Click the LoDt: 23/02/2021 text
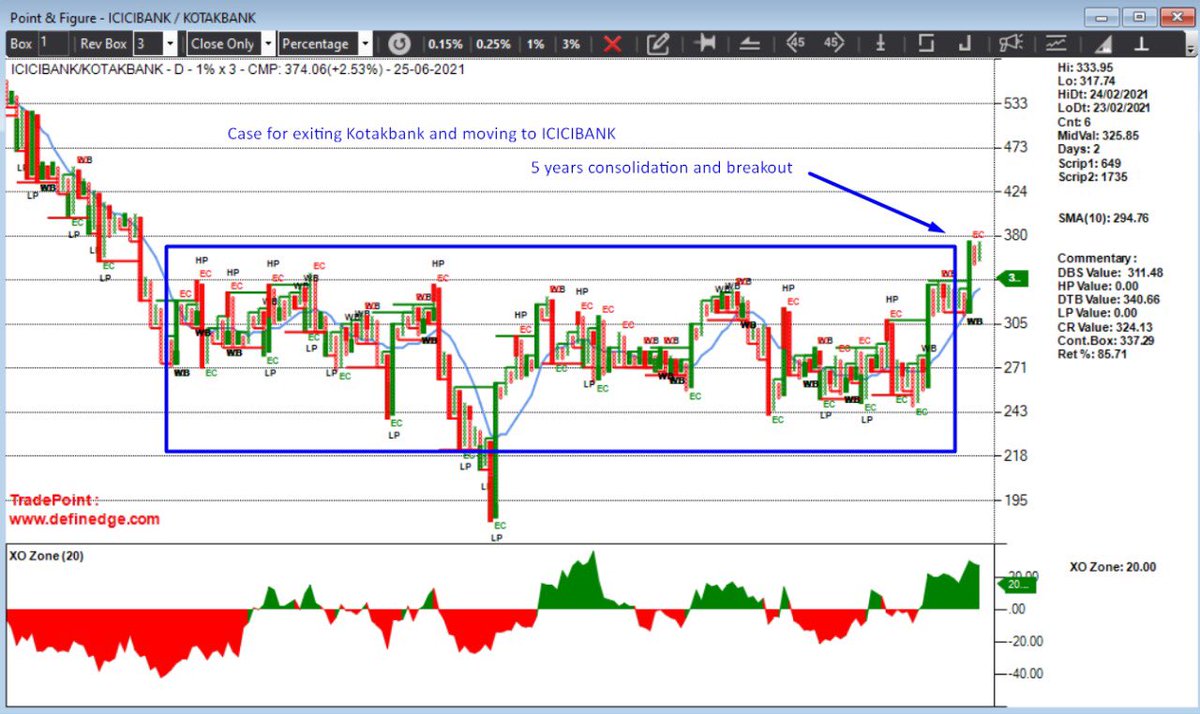This screenshot has height=714, width=1200. 1104,108
